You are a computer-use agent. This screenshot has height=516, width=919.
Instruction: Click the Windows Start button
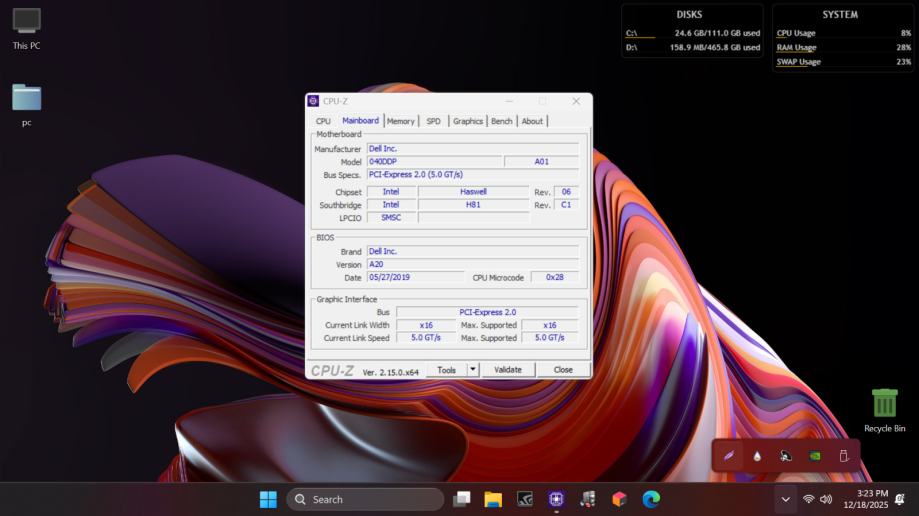tap(268, 499)
